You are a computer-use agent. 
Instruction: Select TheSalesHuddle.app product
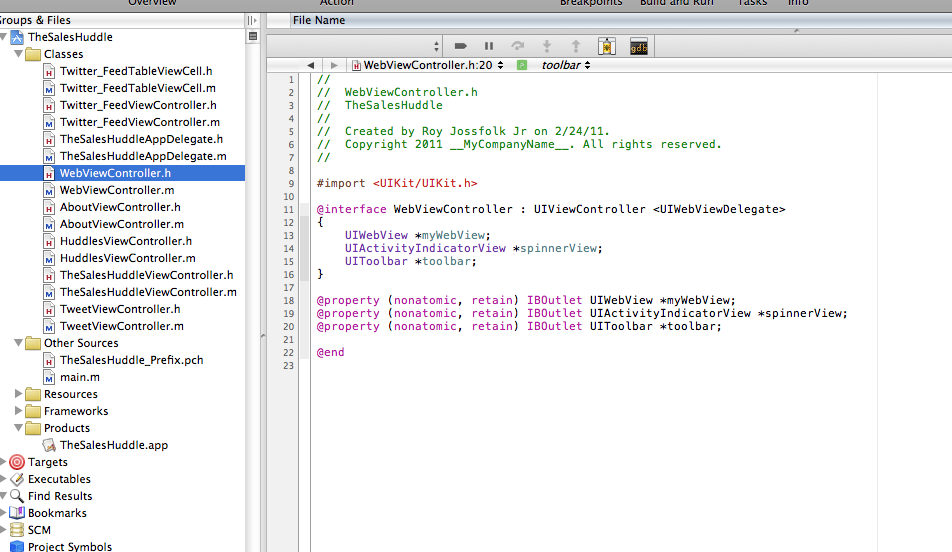click(x=114, y=445)
